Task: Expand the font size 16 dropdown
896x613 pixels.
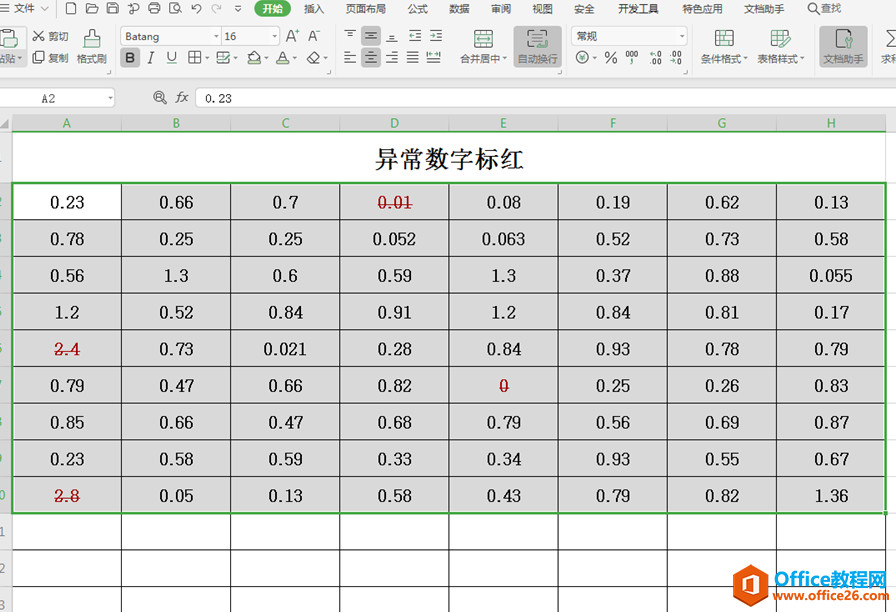Action: pos(274,36)
